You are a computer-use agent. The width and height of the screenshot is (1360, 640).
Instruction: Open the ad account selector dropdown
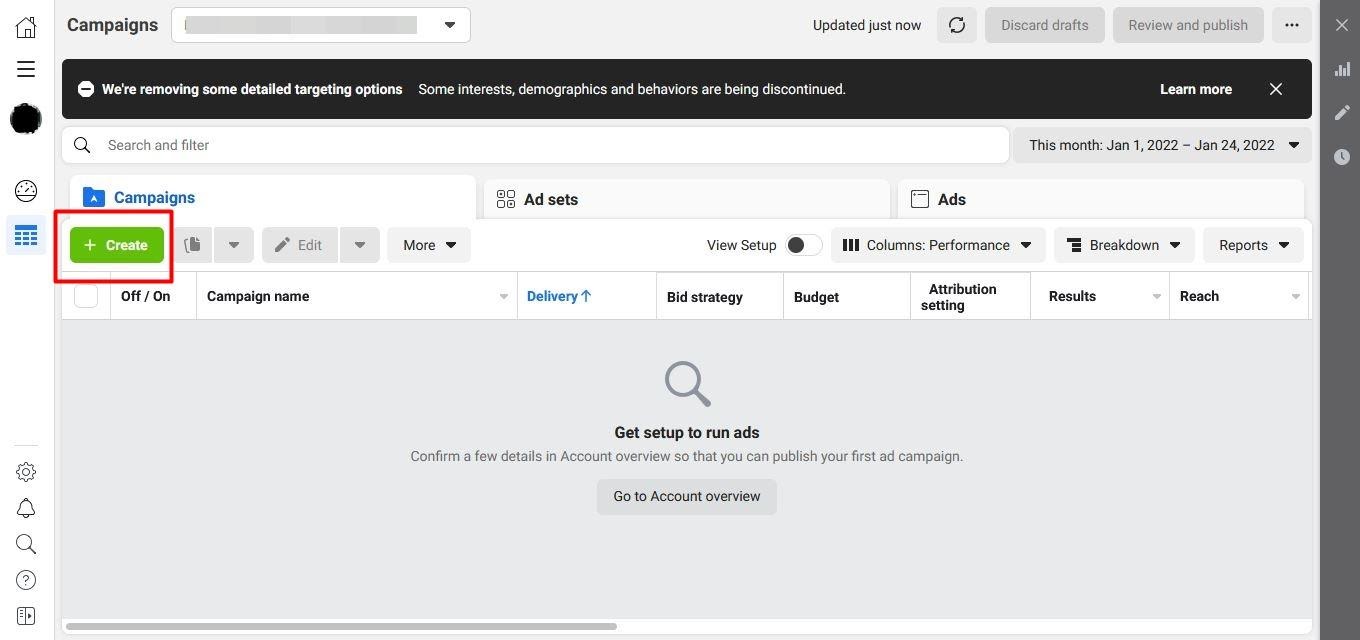click(321, 25)
